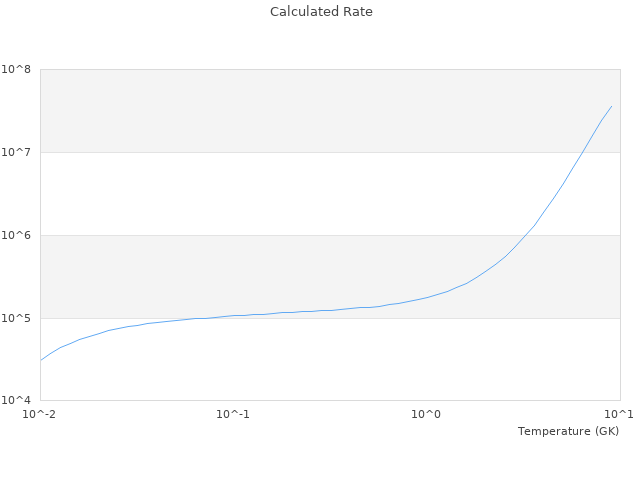Select the "Temperature (GK)" x-axis title
Viewport: 640px width, 480px height.
tap(568, 431)
